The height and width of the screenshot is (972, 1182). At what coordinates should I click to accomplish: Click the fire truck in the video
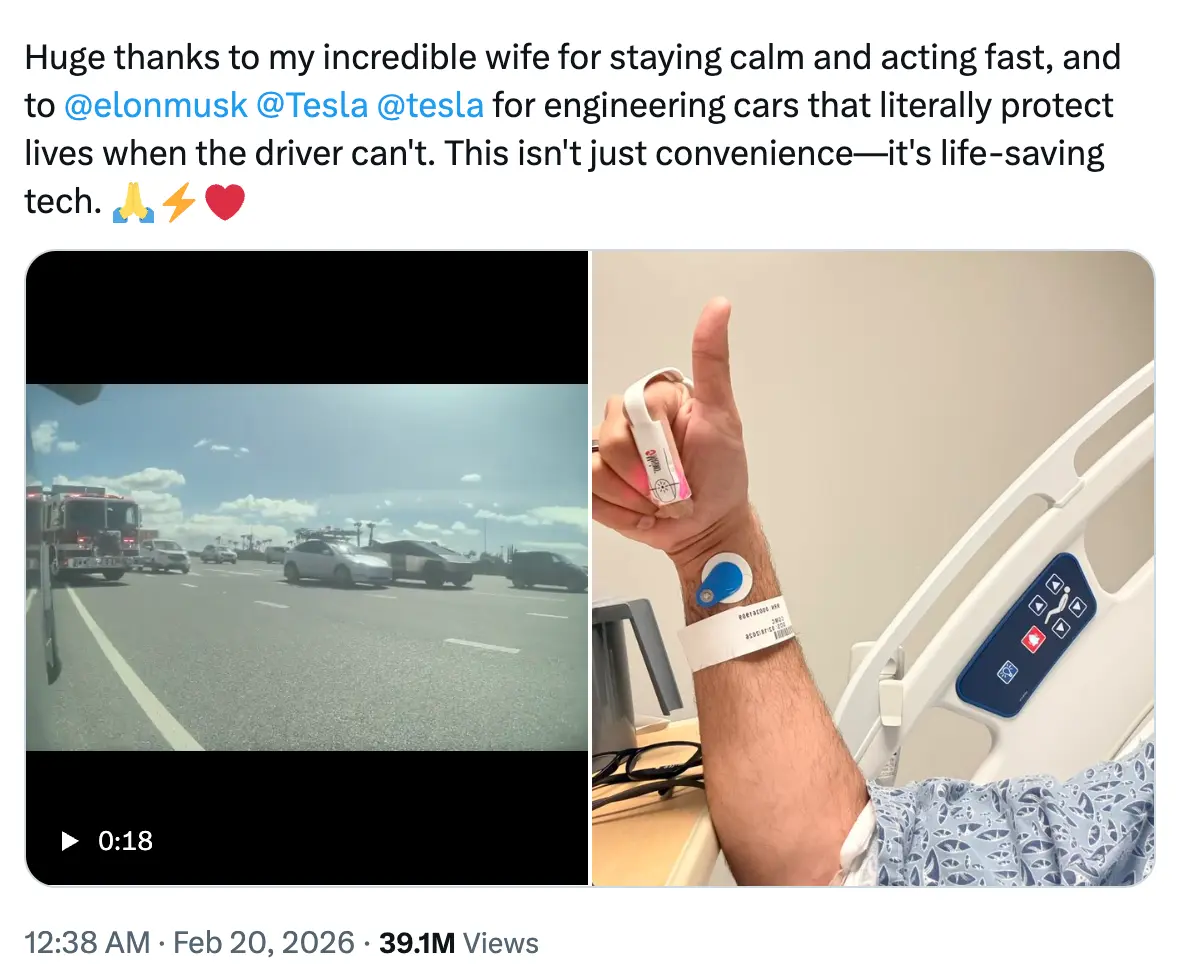[90, 530]
